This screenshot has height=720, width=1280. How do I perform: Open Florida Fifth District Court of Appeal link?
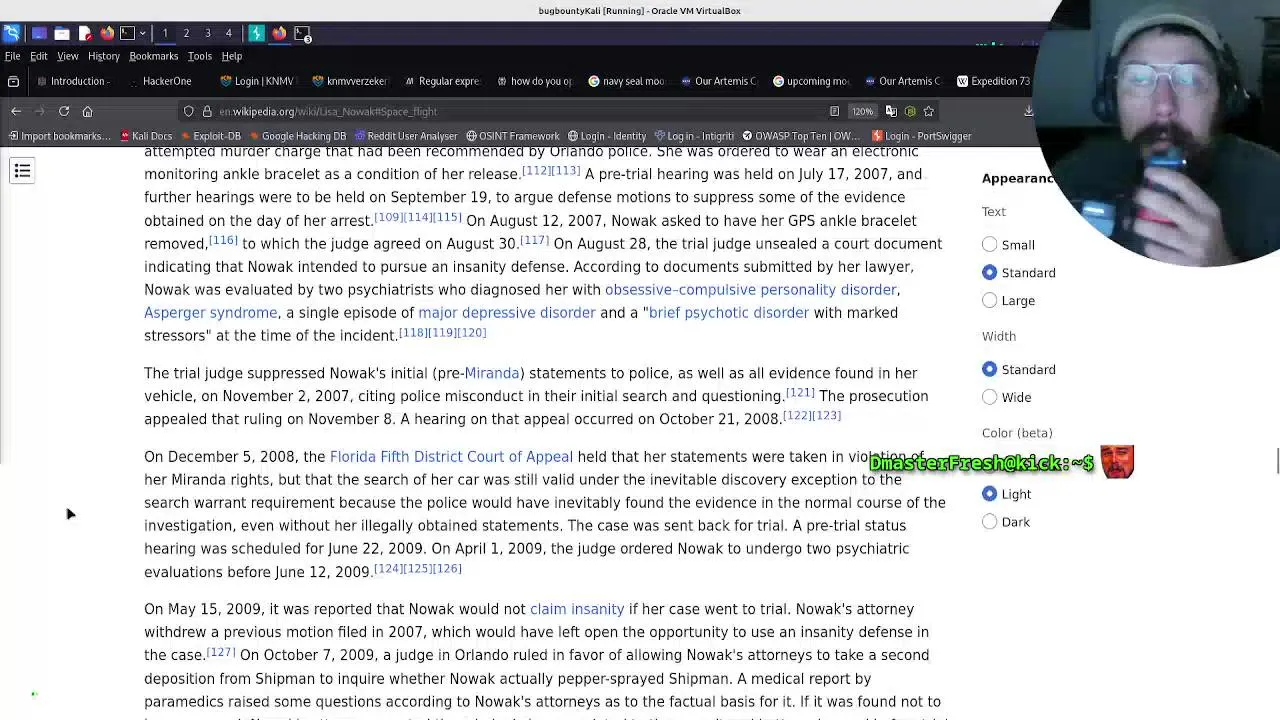point(451,456)
